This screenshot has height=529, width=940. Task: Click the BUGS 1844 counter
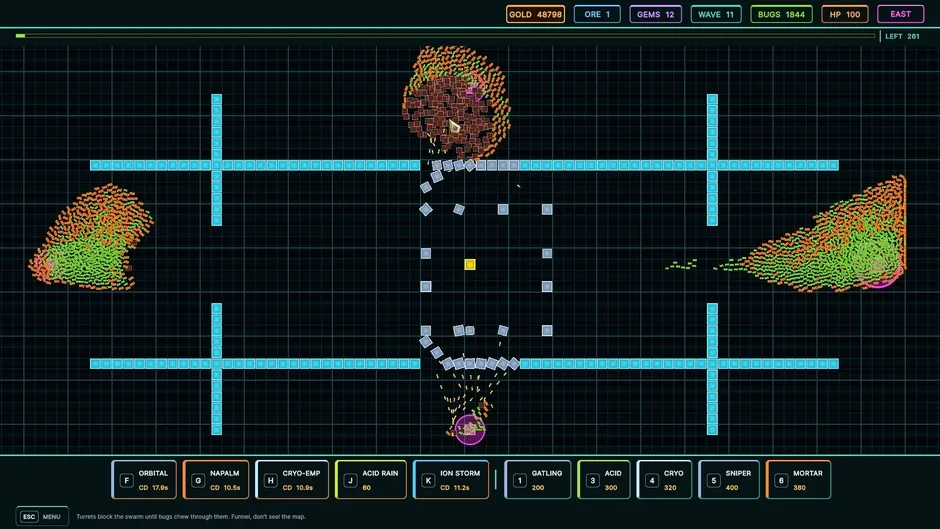[x=781, y=14]
